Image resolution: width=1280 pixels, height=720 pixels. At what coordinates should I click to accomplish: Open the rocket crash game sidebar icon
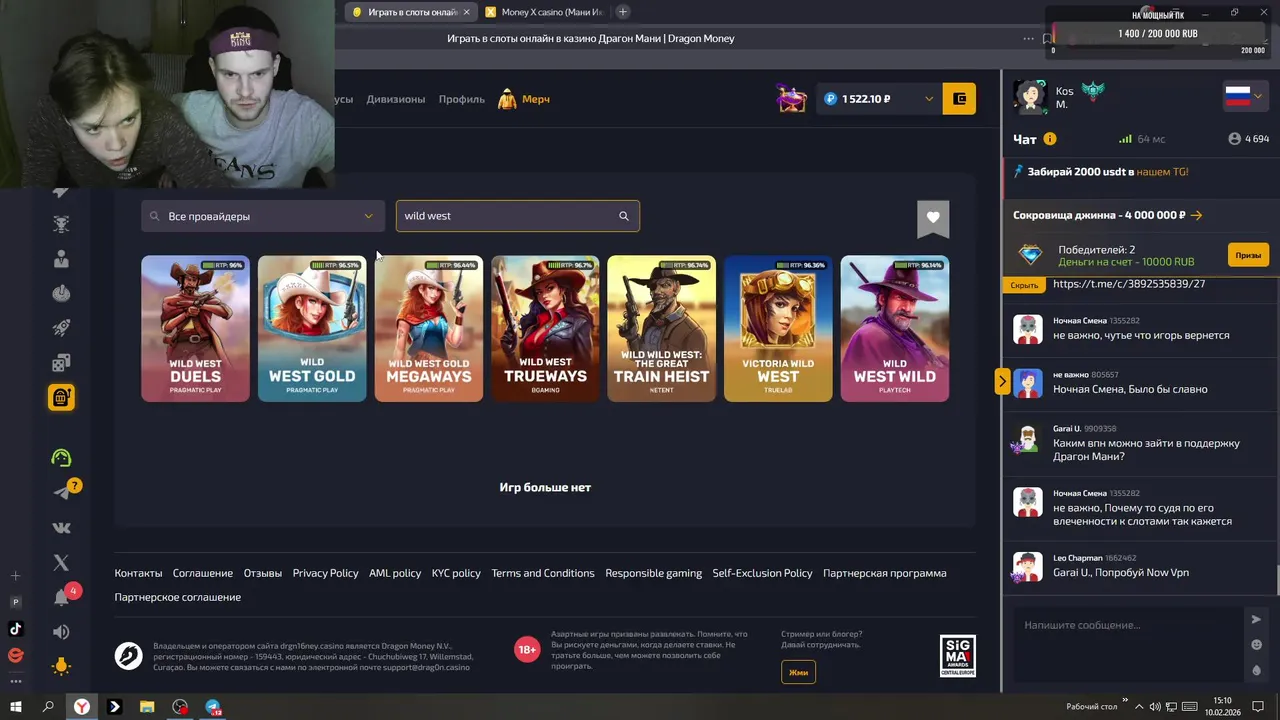click(61, 328)
